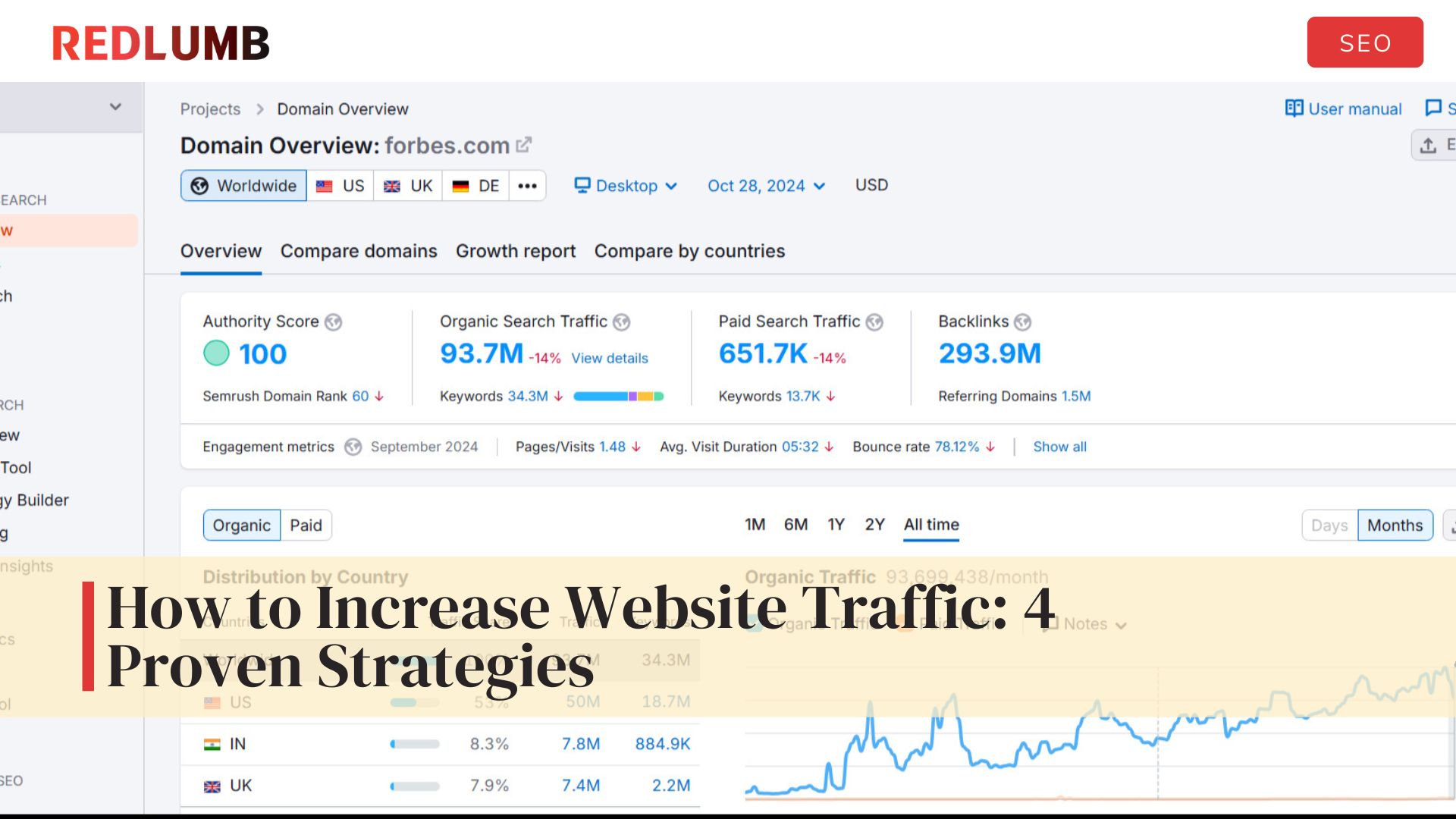
Task: Switch to Compare domains tab
Action: (x=358, y=251)
